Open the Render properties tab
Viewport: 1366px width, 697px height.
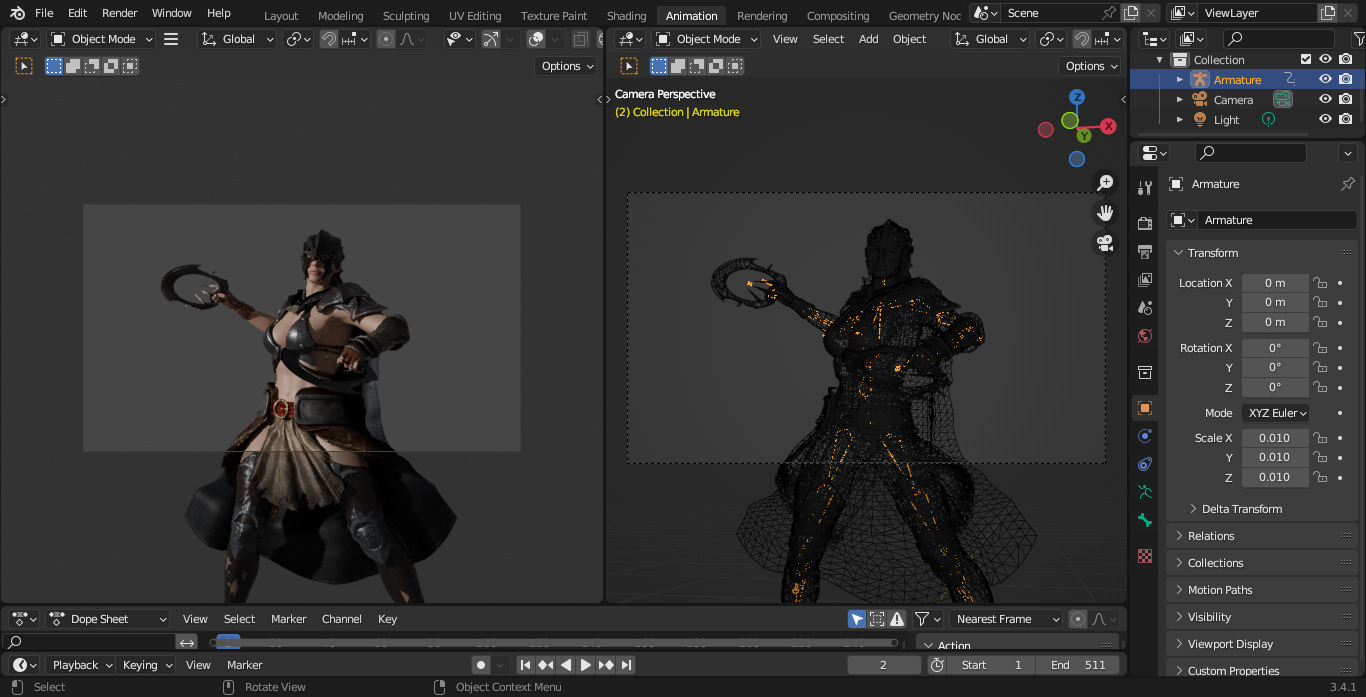(1145, 222)
